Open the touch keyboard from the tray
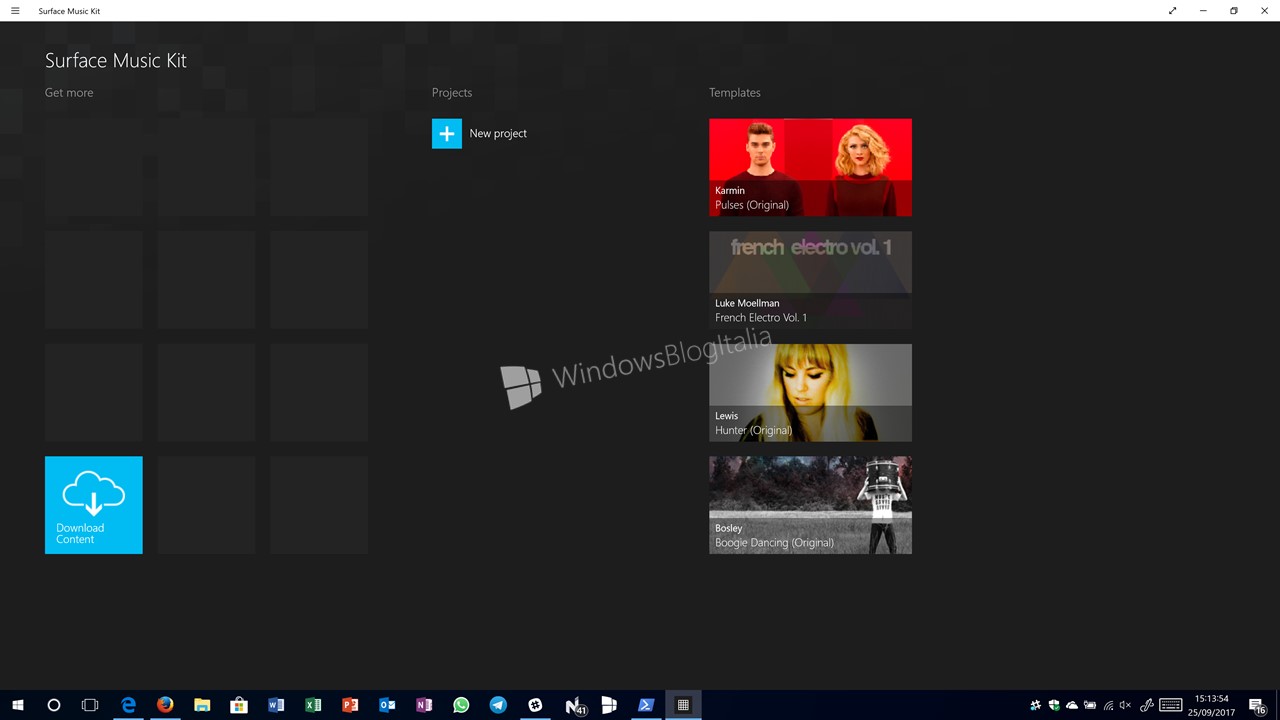The height and width of the screenshot is (720, 1280). coord(1171,705)
